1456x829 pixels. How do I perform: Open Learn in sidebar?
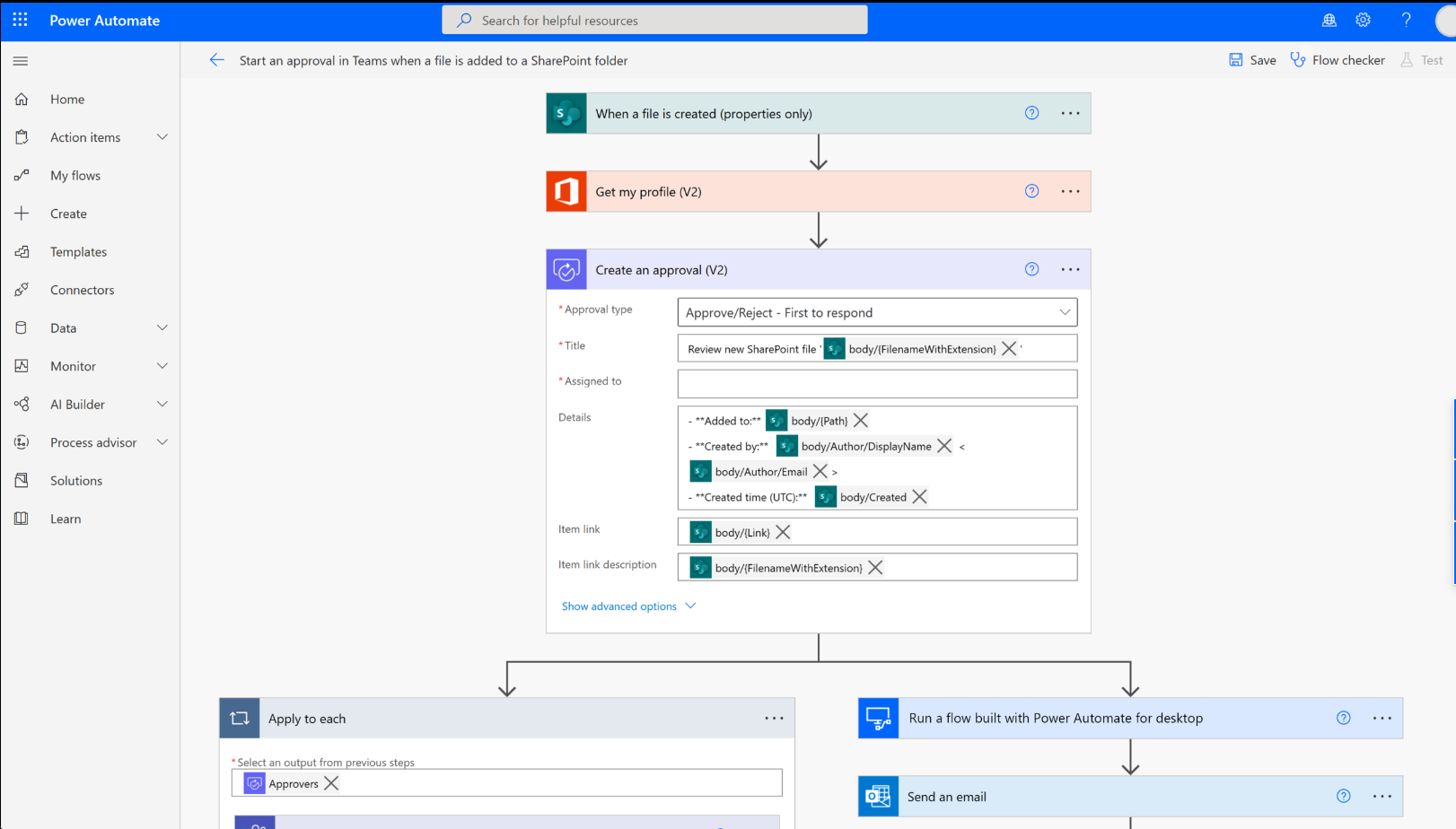[66, 519]
